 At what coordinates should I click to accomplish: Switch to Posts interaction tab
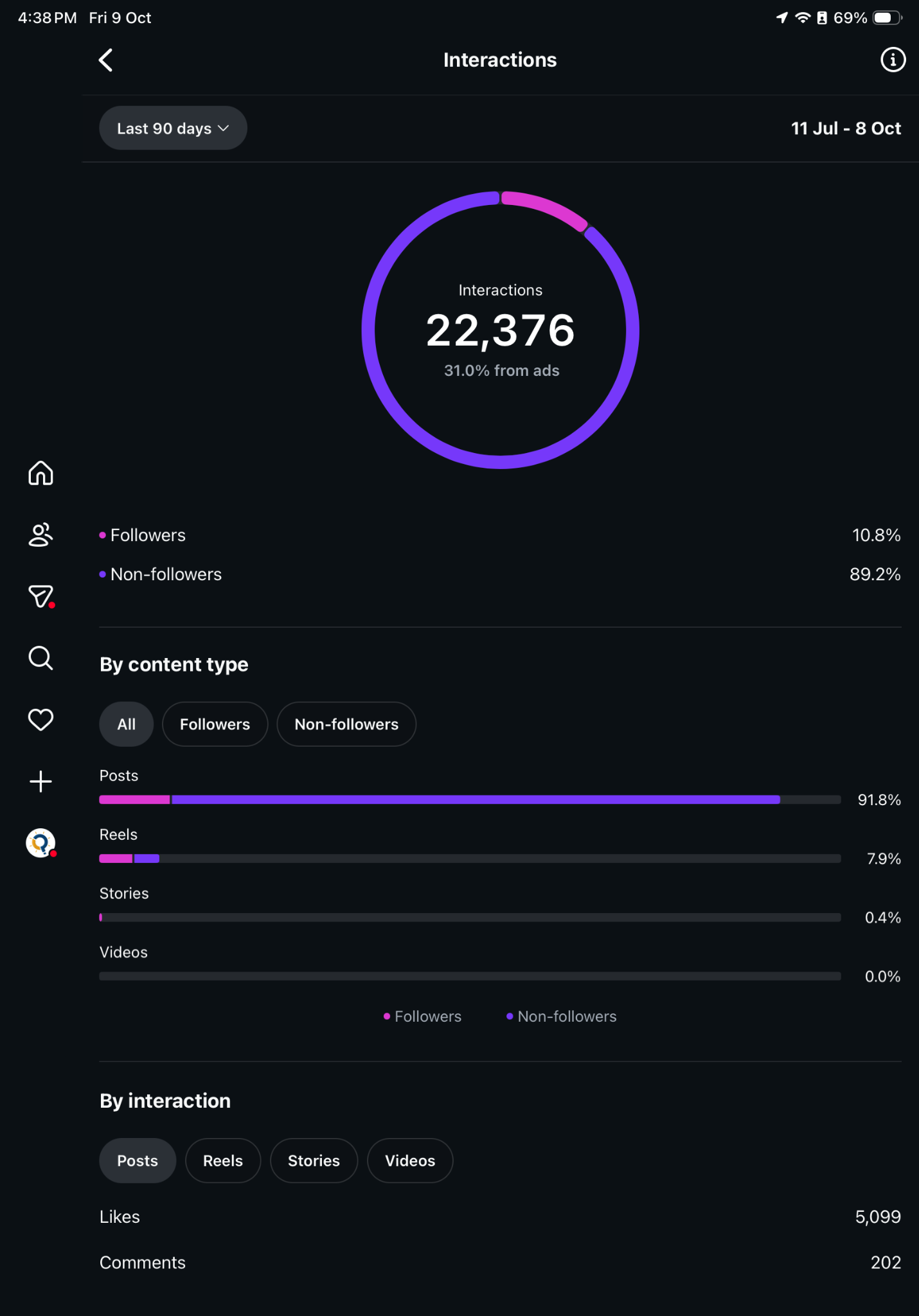[138, 1160]
